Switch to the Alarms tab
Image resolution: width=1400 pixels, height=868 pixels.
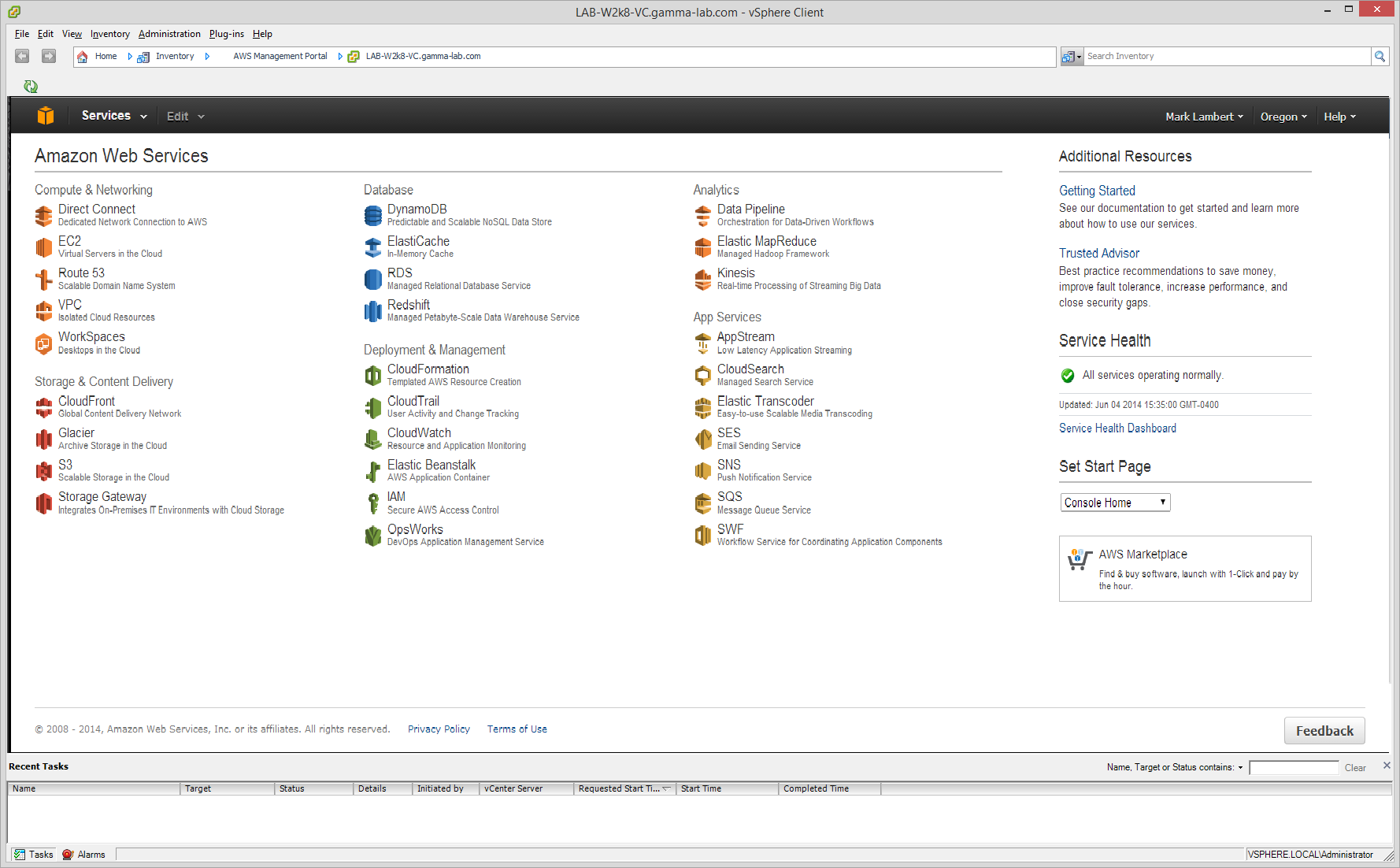(84, 855)
